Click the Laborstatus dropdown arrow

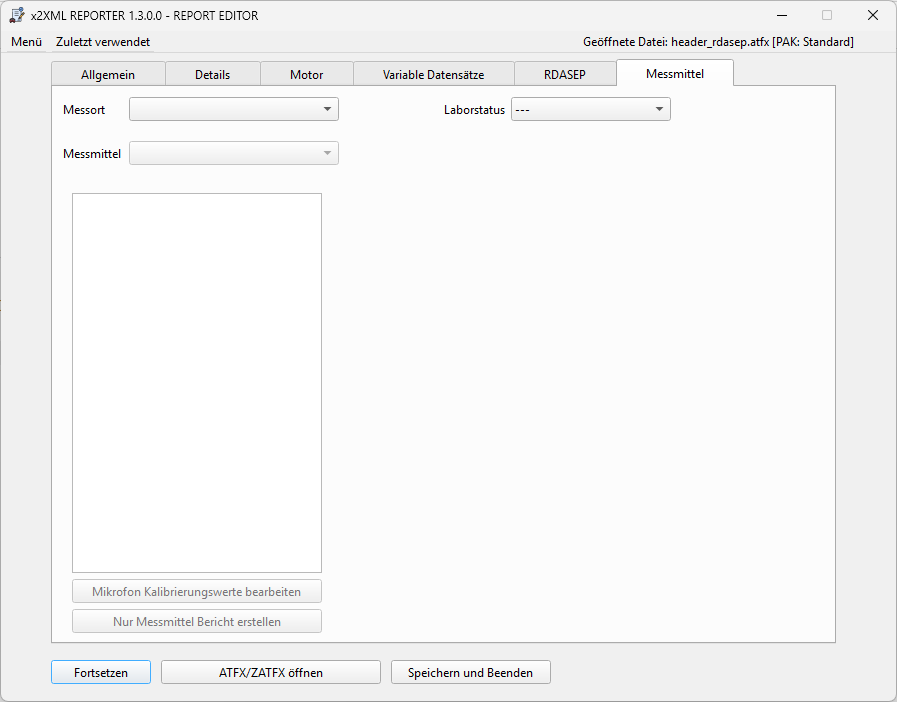pos(659,109)
